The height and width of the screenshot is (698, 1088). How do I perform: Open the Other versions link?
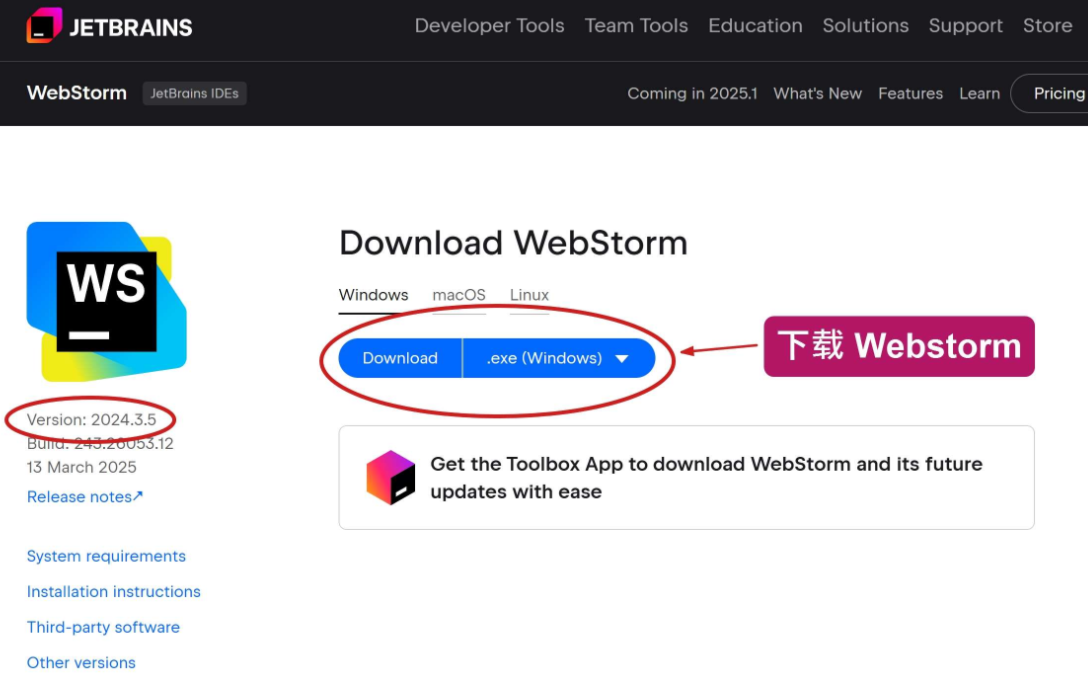point(81,663)
